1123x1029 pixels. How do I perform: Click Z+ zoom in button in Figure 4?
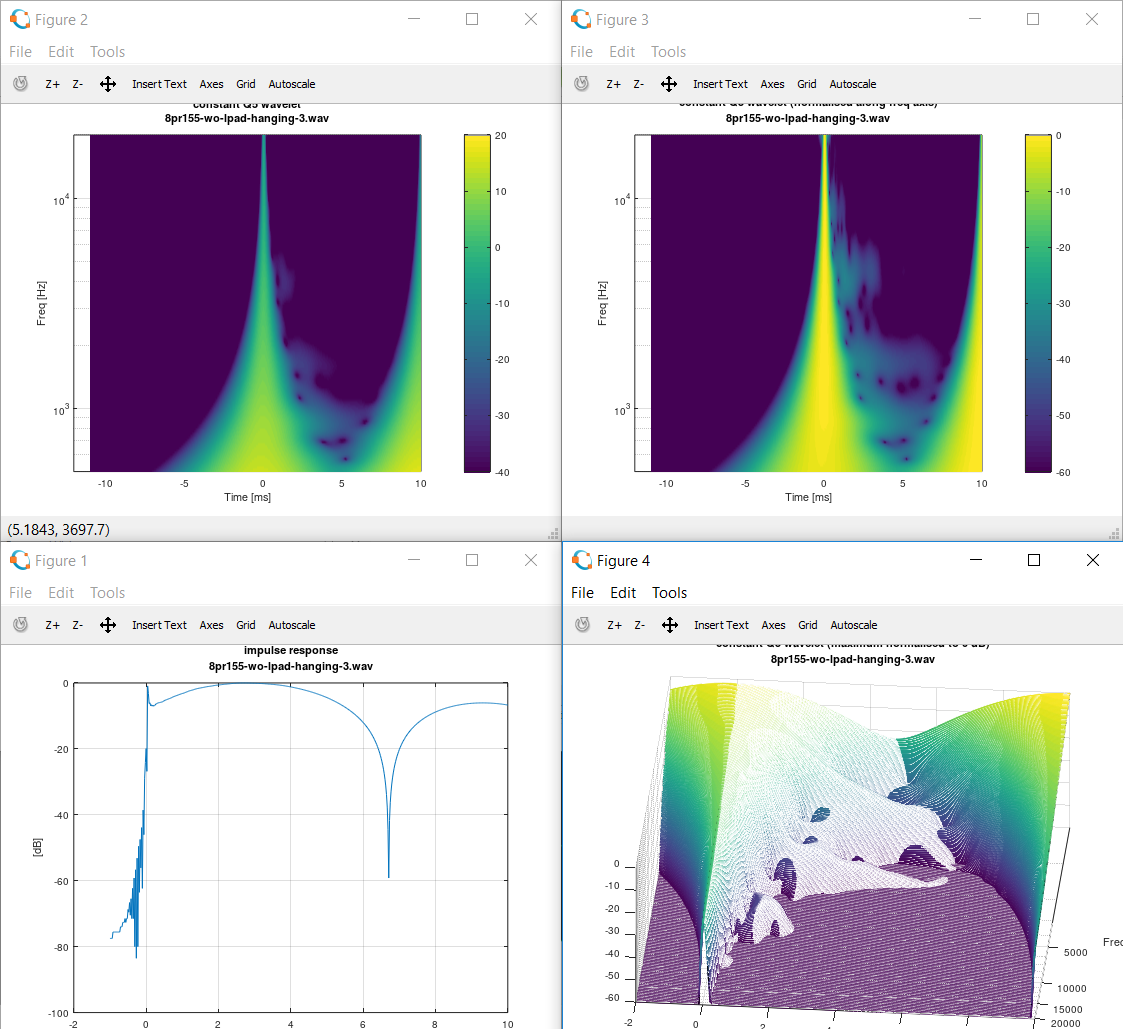(614, 624)
